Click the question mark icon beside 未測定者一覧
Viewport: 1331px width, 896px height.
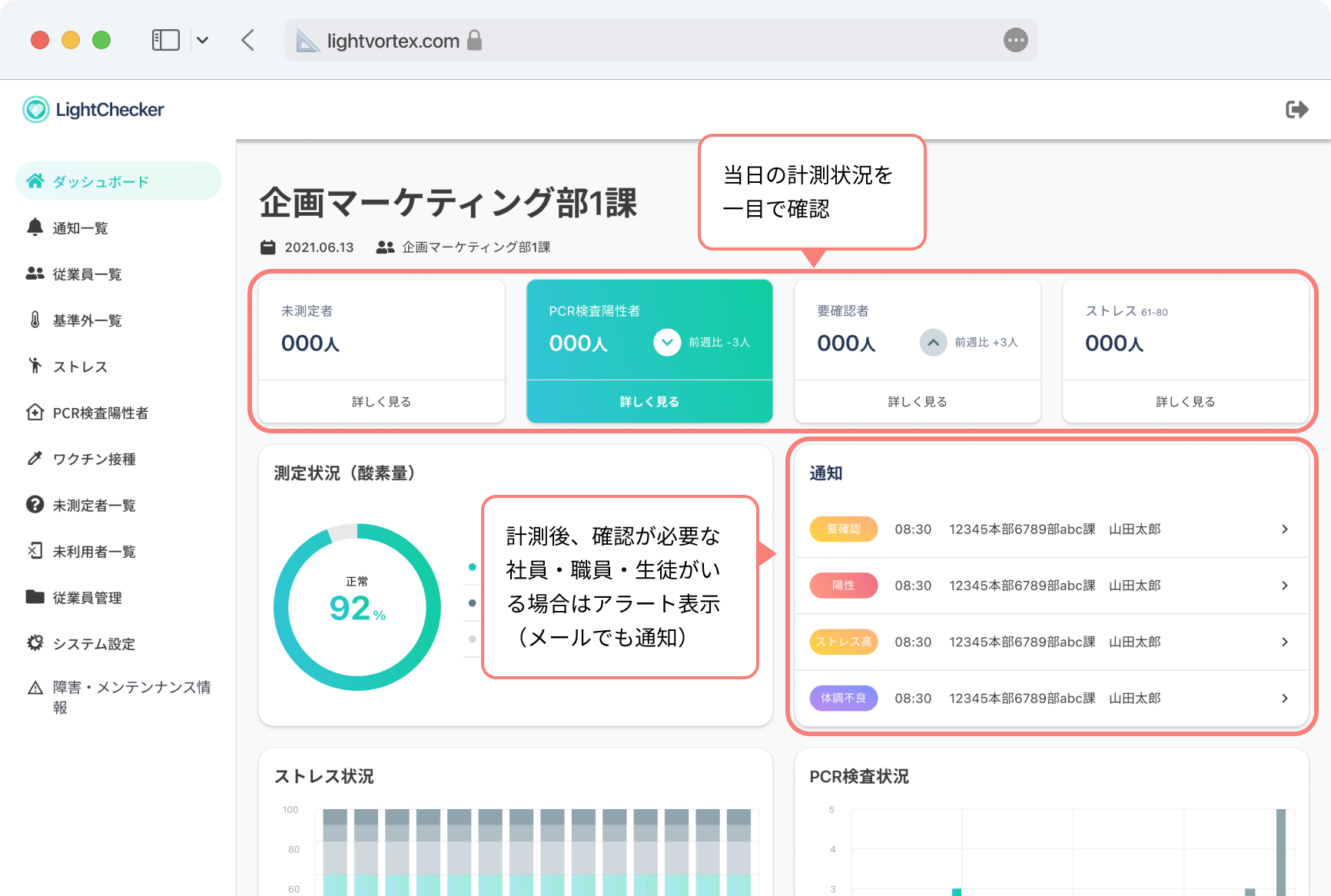pos(35,504)
